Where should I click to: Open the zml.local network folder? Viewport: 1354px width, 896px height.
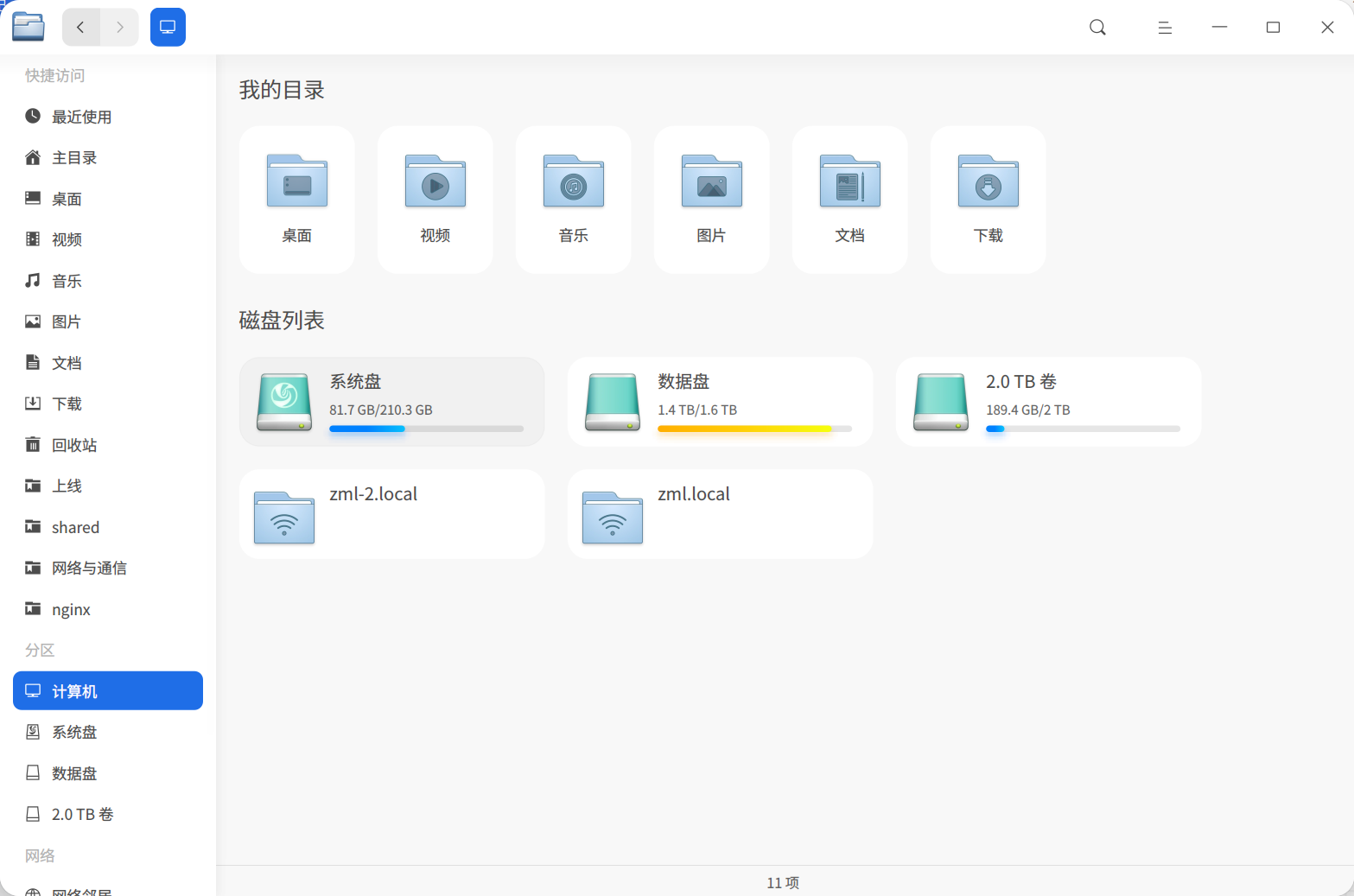pyautogui.click(x=719, y=514)
